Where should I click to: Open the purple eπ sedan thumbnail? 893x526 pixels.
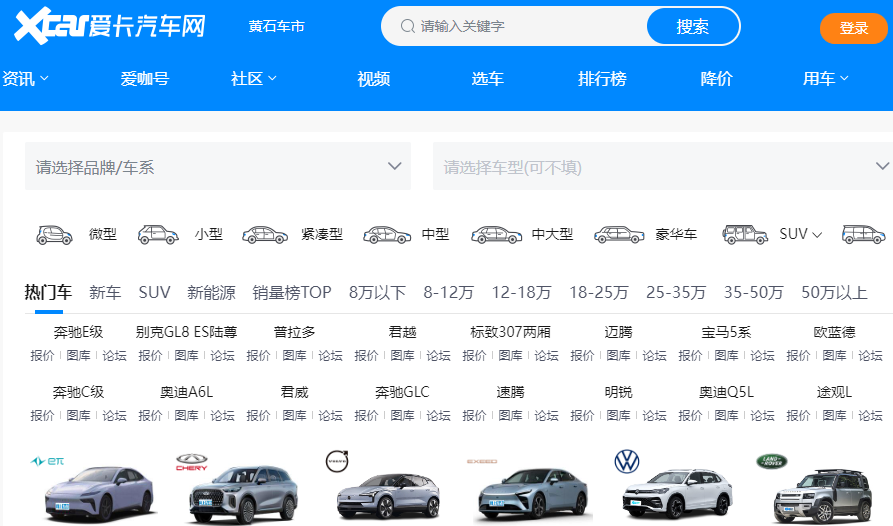[100, 494]
